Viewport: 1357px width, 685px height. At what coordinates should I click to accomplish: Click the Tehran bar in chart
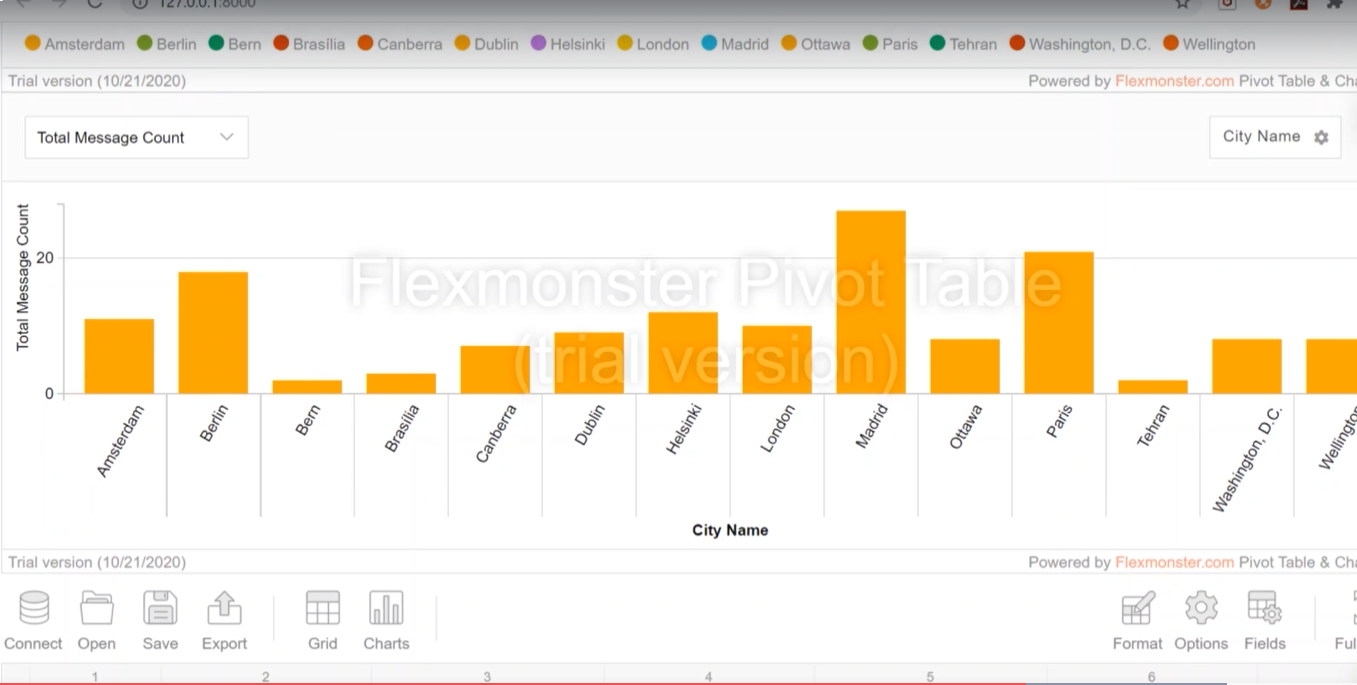pyautogui.click(x=1153, y=387)
